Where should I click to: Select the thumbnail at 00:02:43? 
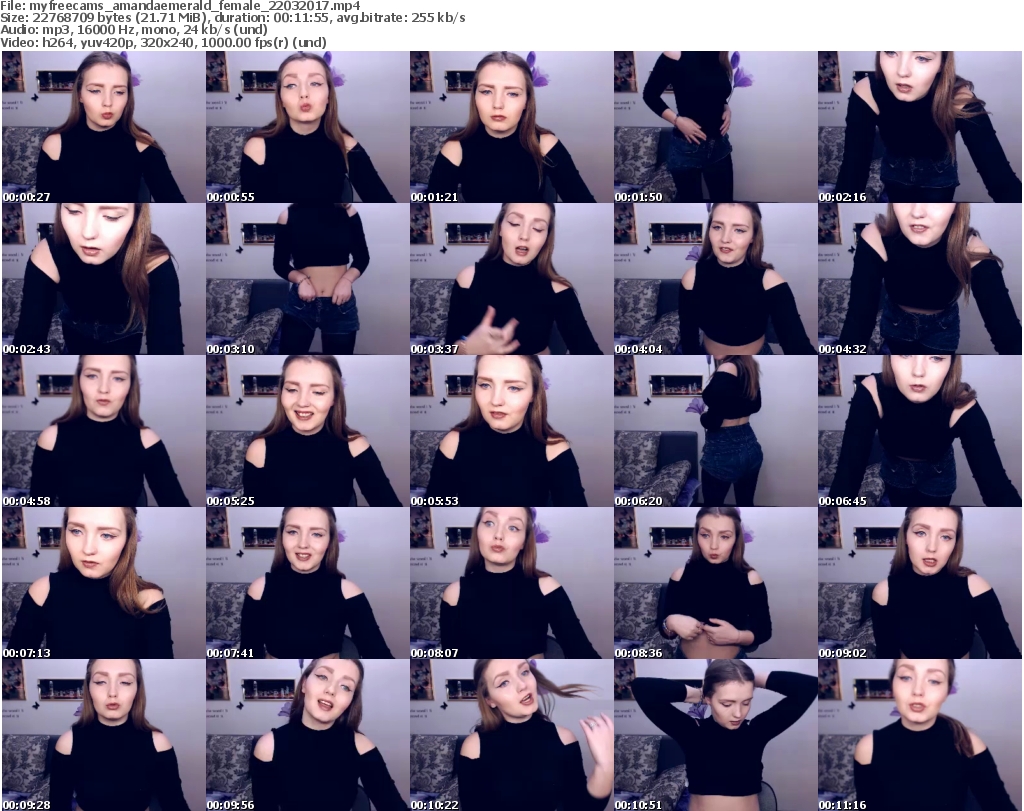tap(103, 279)
